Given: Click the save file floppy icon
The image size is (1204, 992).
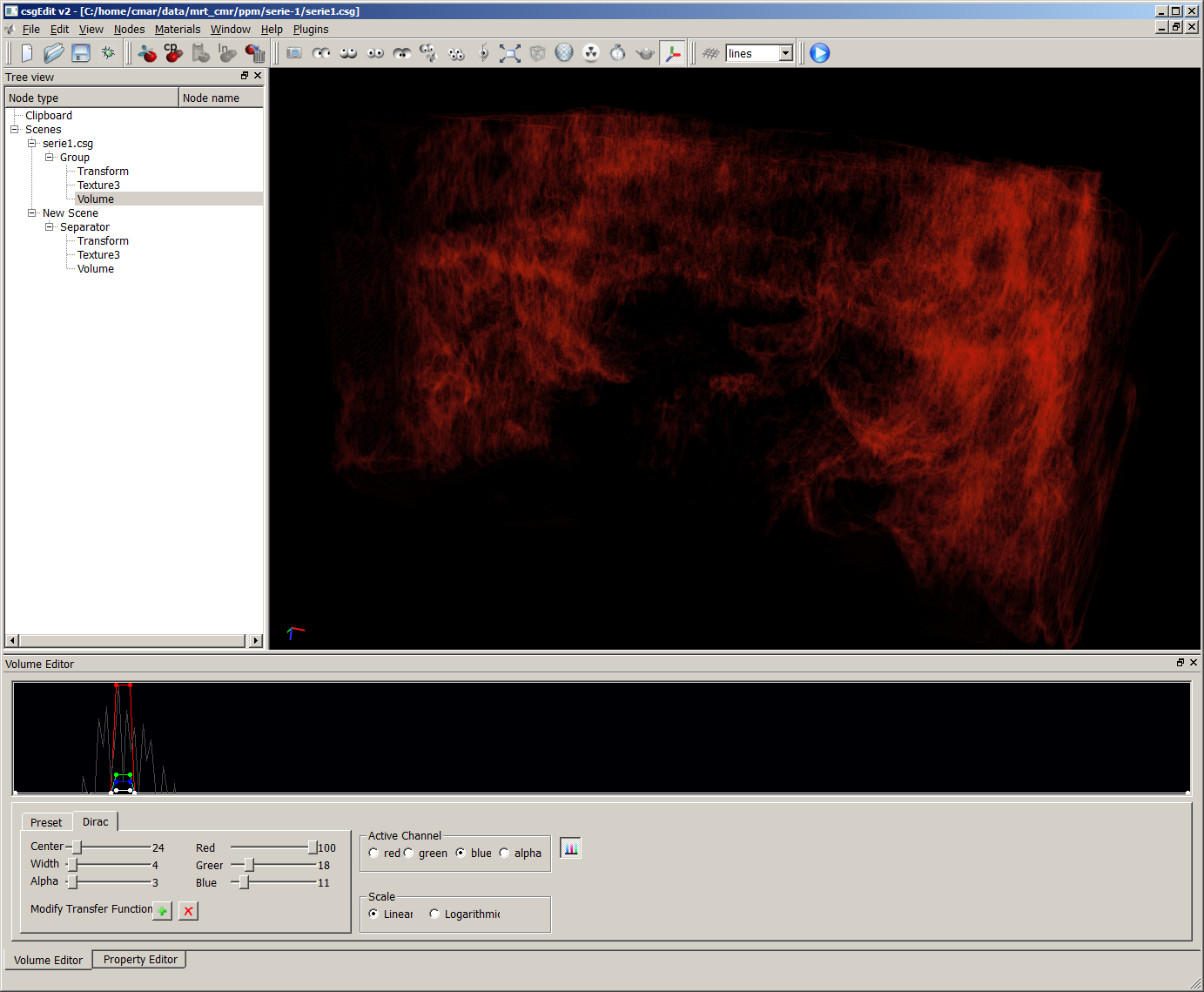Looking at the screenshot, I should pyautogui.click(x=81, y=53).
